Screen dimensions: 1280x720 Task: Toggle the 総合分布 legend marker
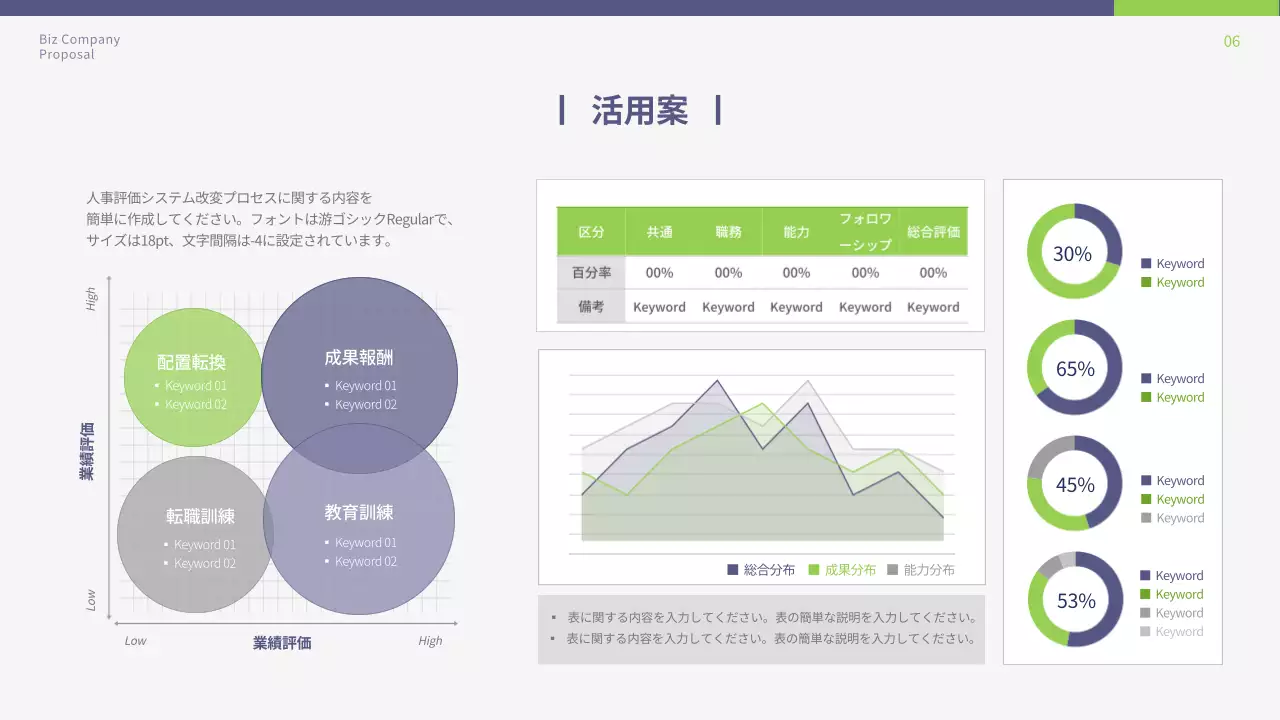tap(731, 569)
